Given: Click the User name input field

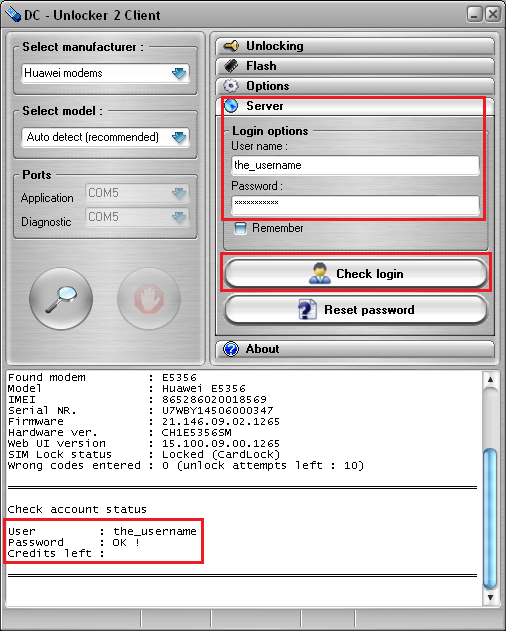Looking at the screenshot, I should pos(355,165).
